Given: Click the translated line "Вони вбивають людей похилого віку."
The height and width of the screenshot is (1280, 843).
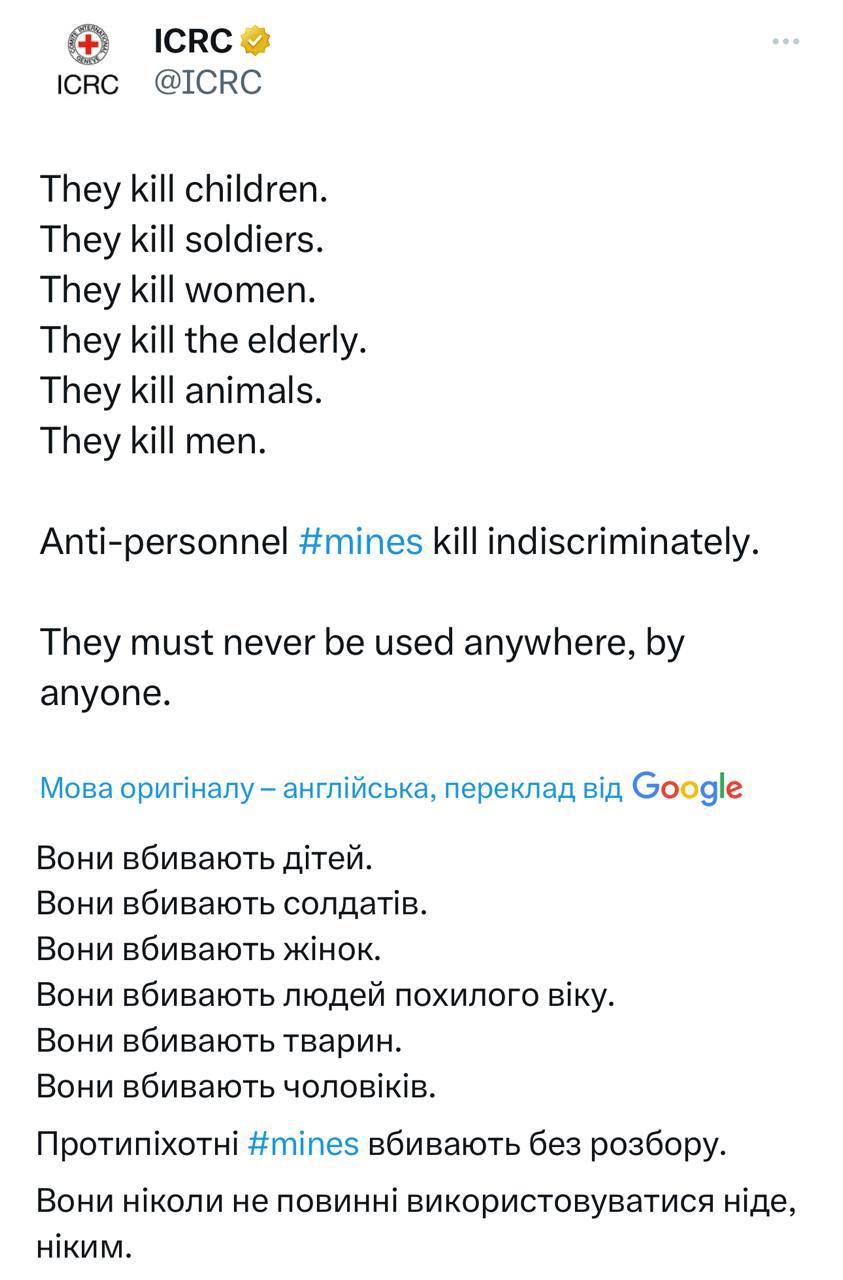Looking at the screenshot, I should (x=325, y=995).
